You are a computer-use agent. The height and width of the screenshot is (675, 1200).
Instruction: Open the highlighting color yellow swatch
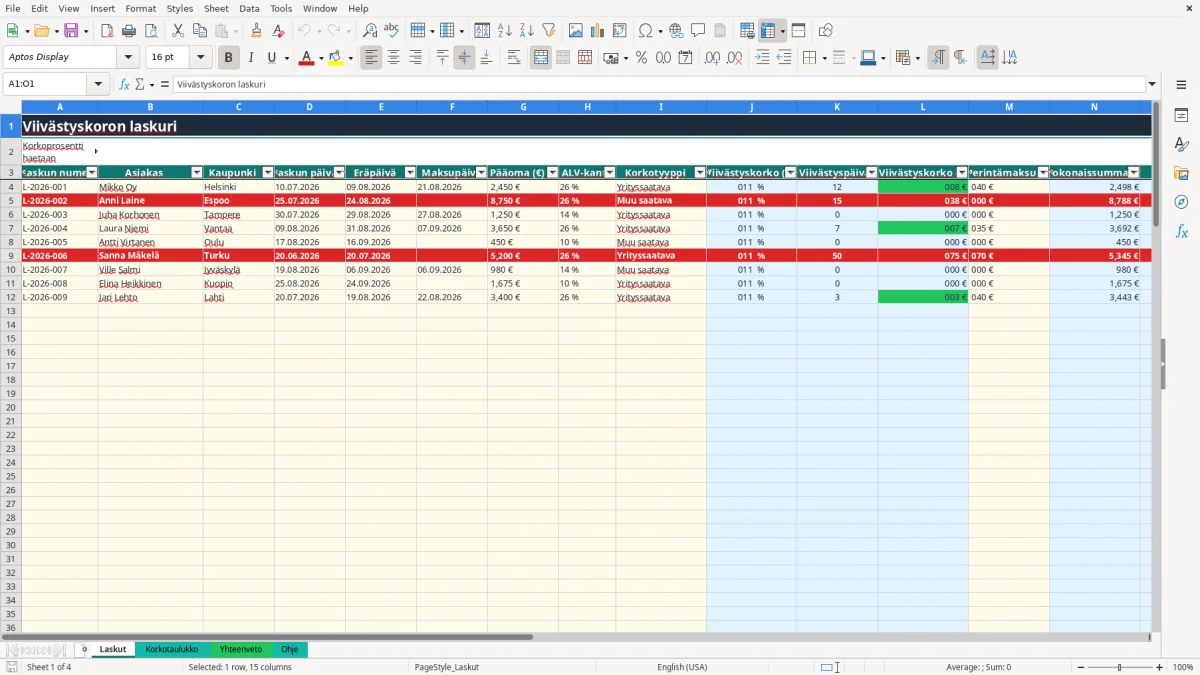(x=335, y=58)
